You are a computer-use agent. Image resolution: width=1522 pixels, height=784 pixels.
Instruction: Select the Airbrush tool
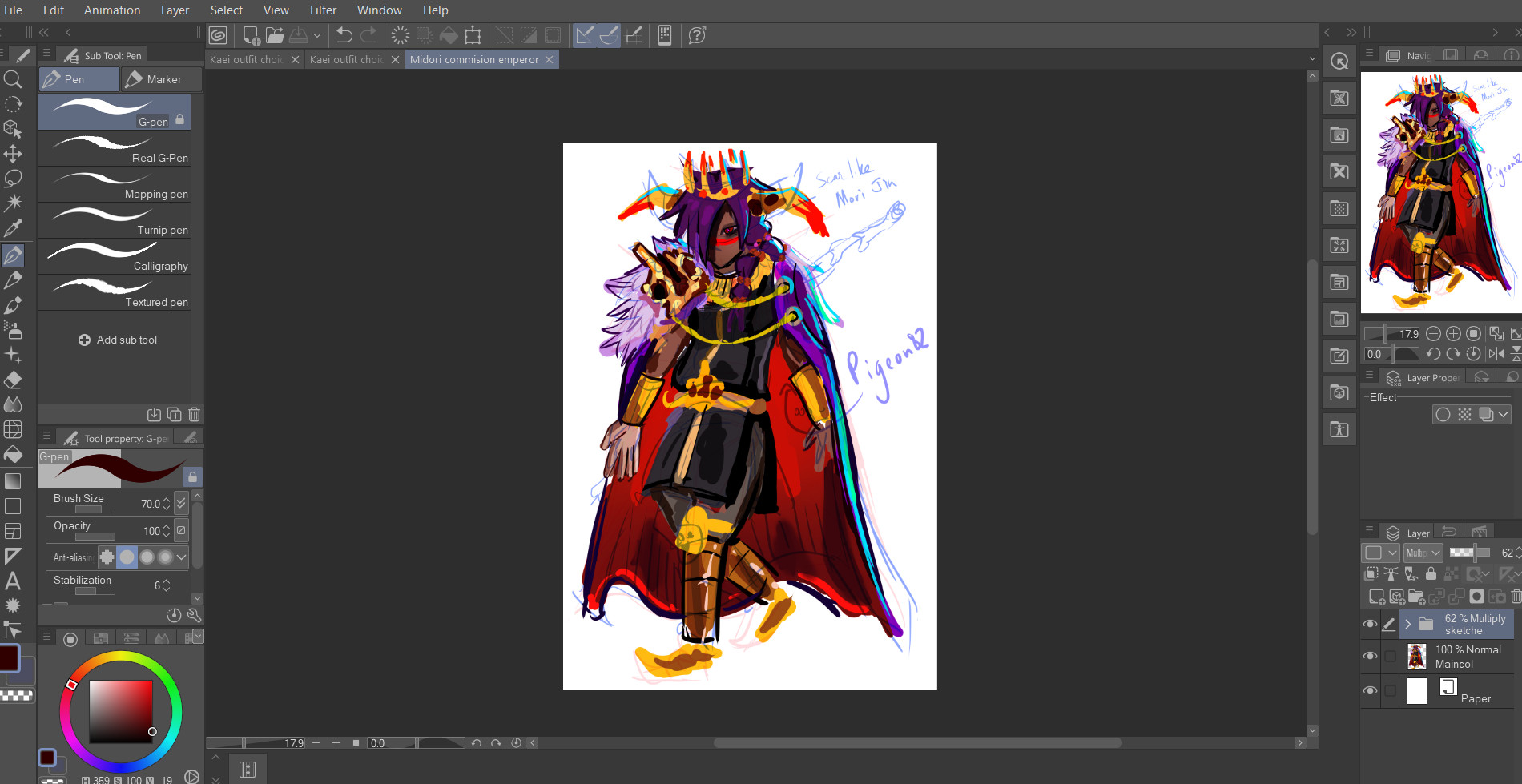click(x=13, y=330)
